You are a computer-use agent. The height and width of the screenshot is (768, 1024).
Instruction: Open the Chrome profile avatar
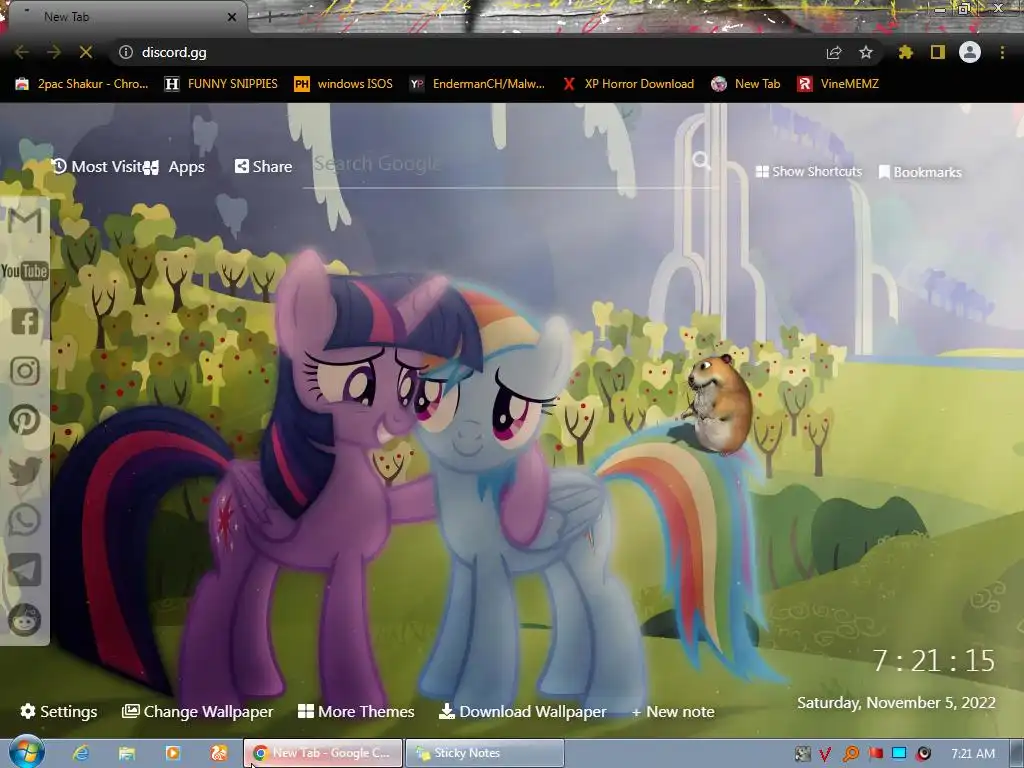pyautogui.click(x=970, y=52)
